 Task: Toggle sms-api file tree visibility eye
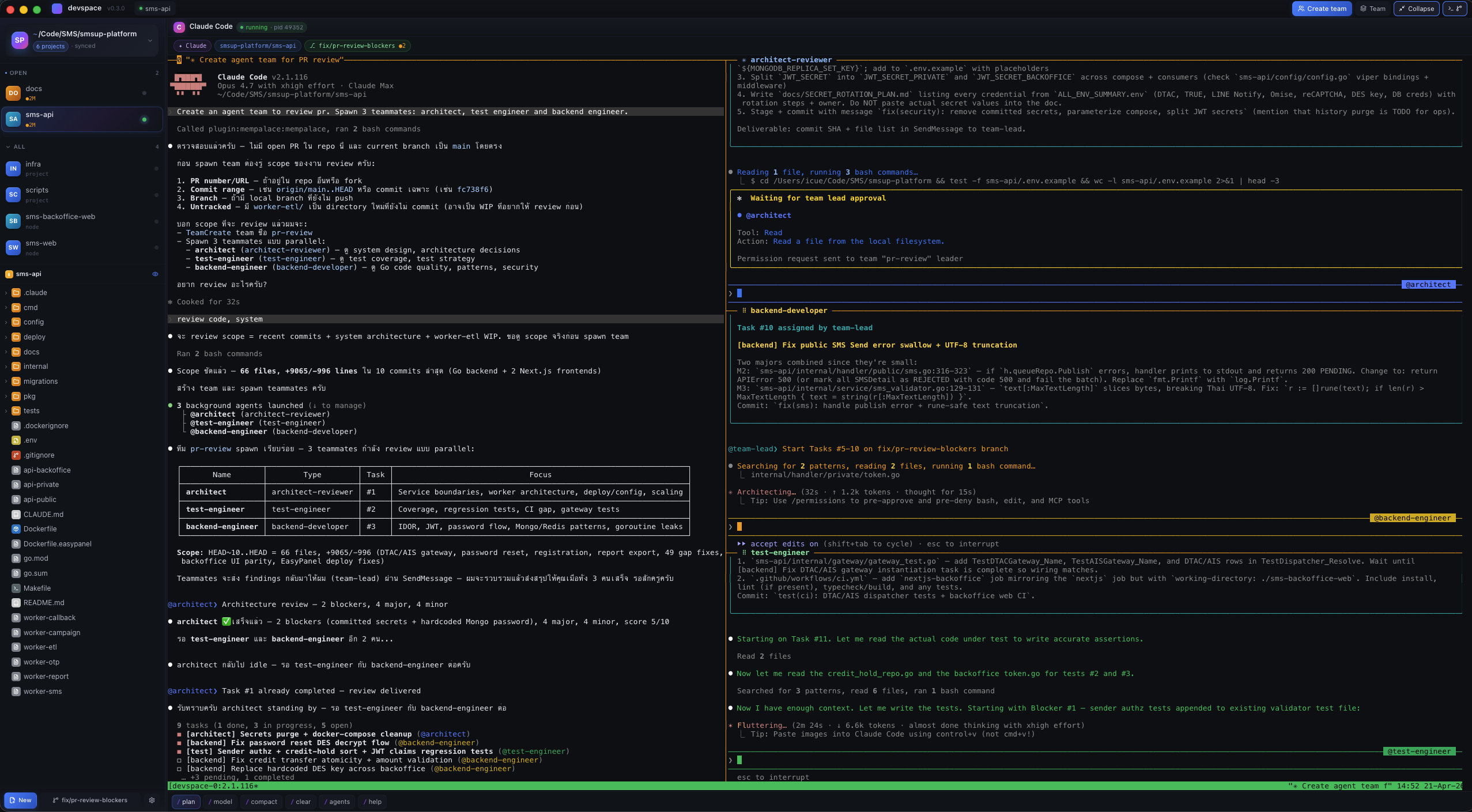(155, 274)
